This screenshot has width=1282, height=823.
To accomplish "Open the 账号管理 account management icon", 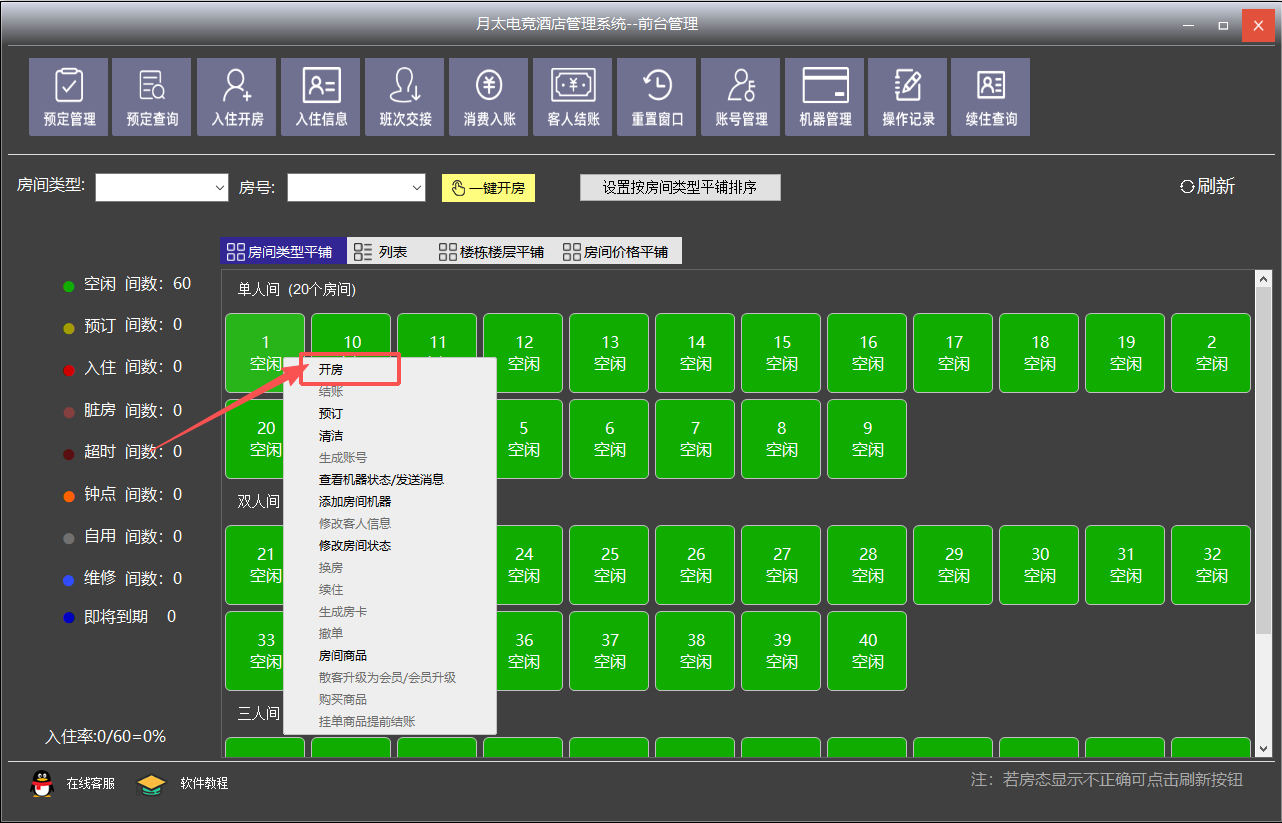I will tap(741, 97).
